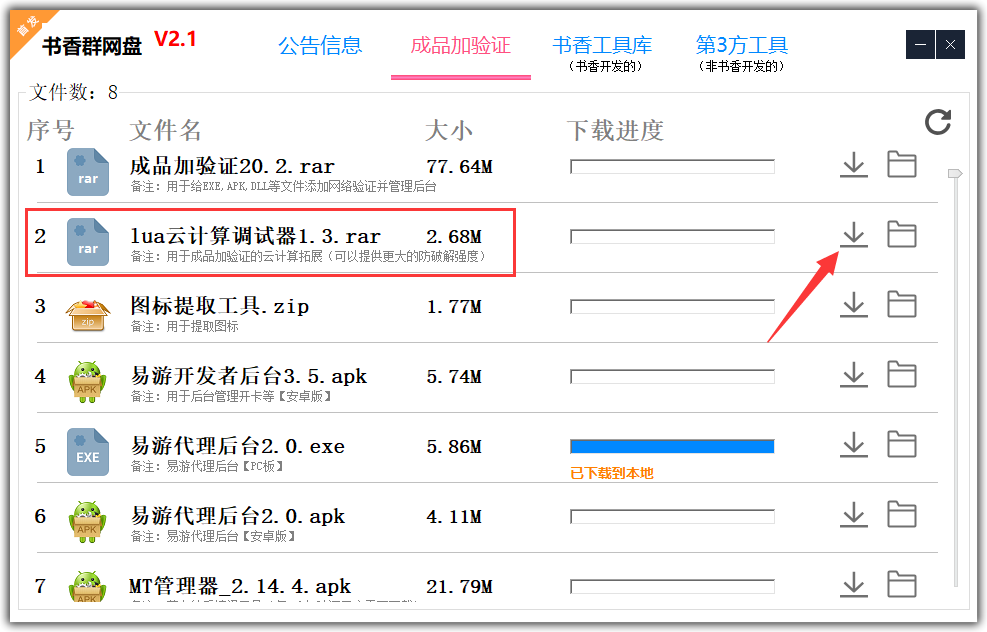This screenshot has width=987, height=632.
Task: Open the folder icon for 易游代理后台2.0.exe
Action: coord(901,445)
